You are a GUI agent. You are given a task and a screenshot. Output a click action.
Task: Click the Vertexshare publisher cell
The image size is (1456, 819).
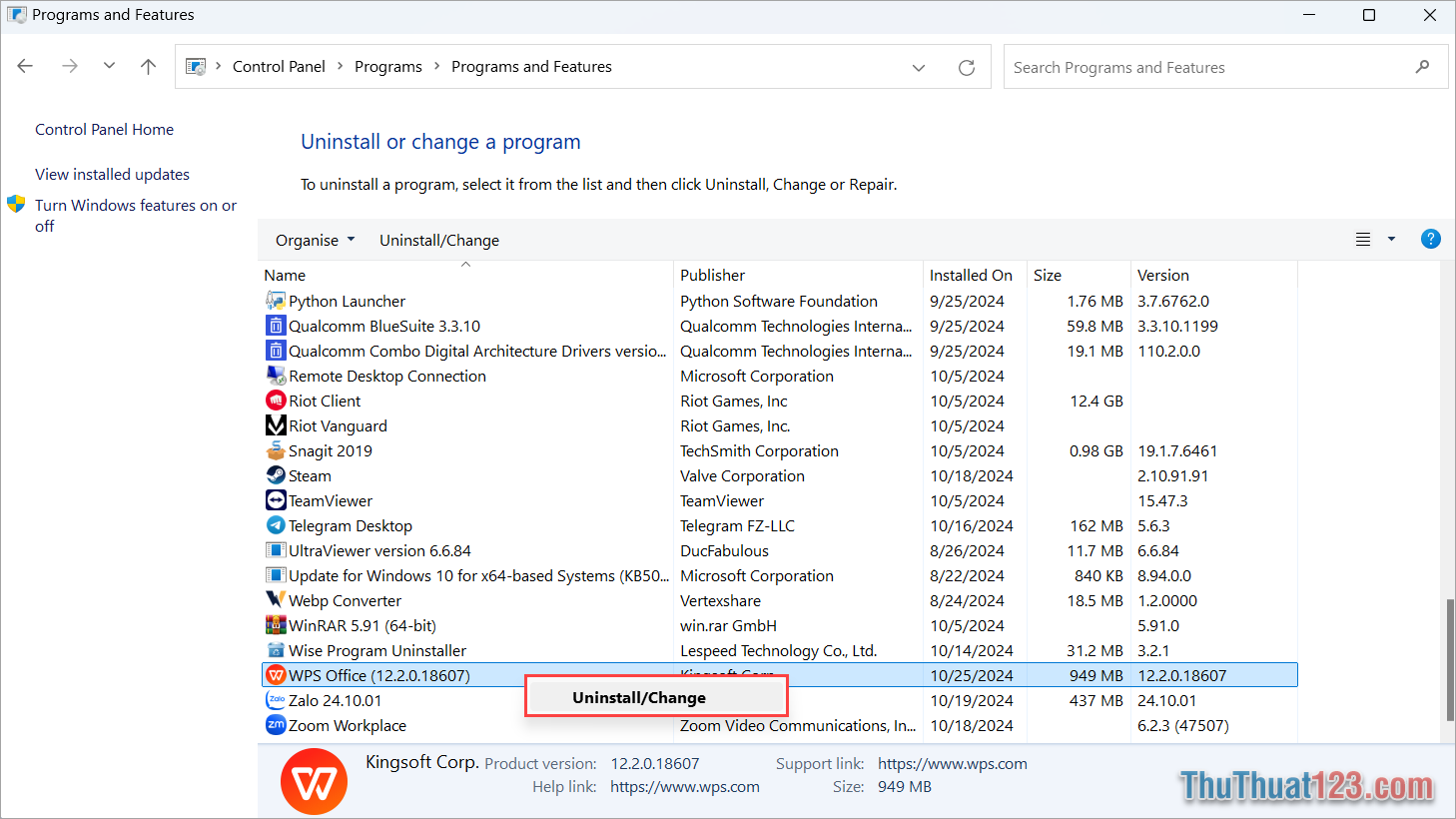pos(720,600)
